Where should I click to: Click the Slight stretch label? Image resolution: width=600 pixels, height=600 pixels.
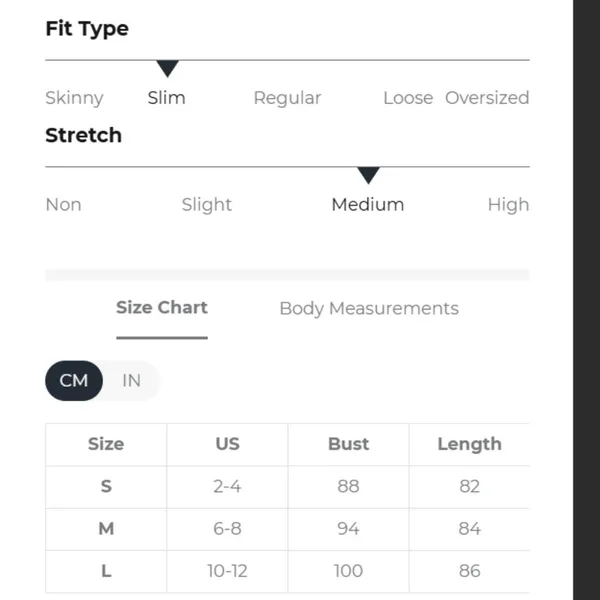[207, 205]
